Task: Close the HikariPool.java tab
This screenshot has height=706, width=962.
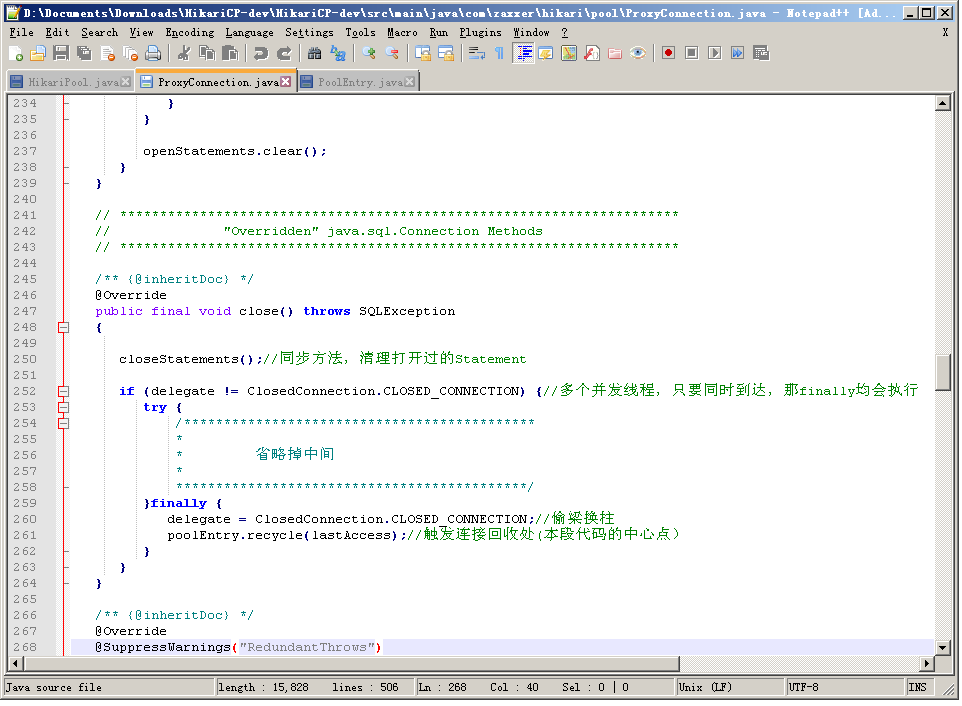Action: 126,82
